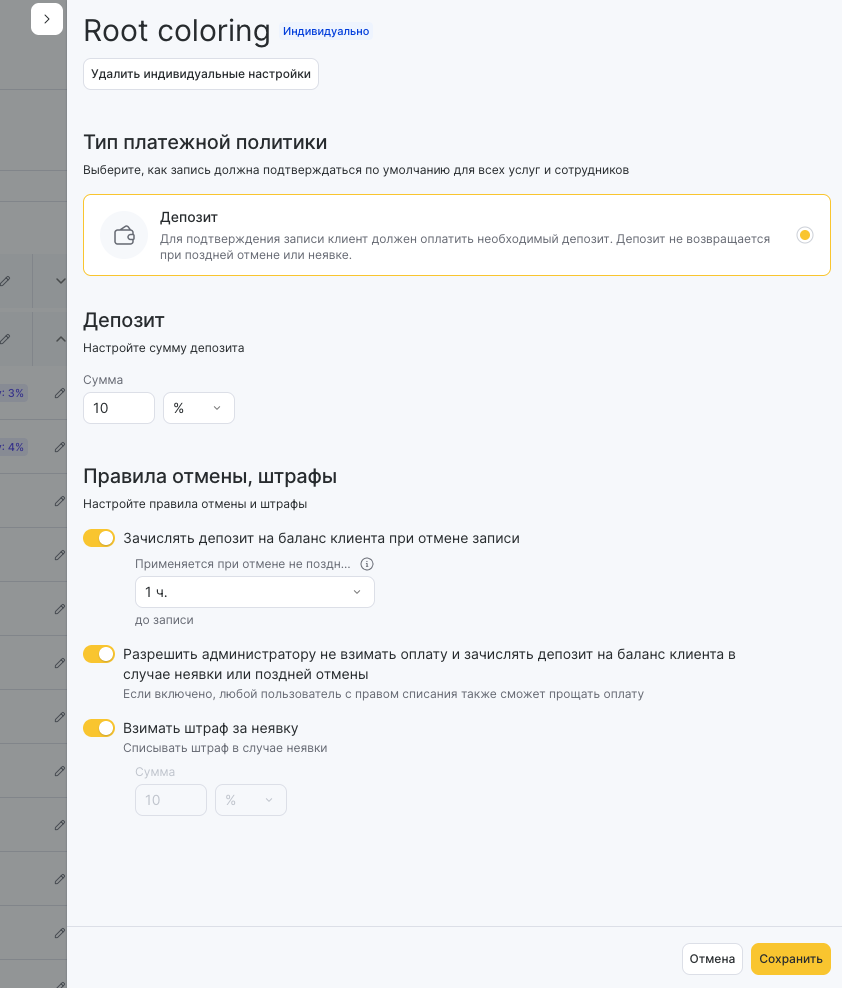Disable Разрешить администратору не взимать оплату toggle
Viewport: 842px width, 988px height.
click(x=99, y=654)
